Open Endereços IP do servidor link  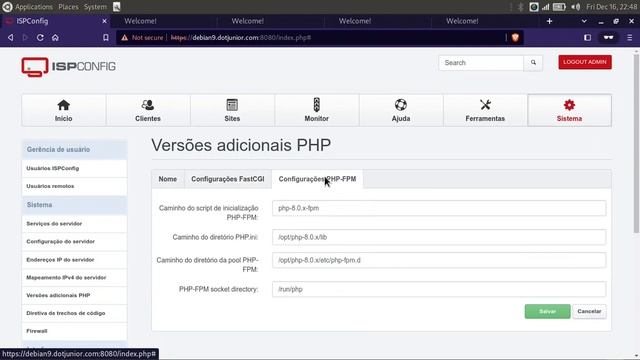tap(74, 260)
